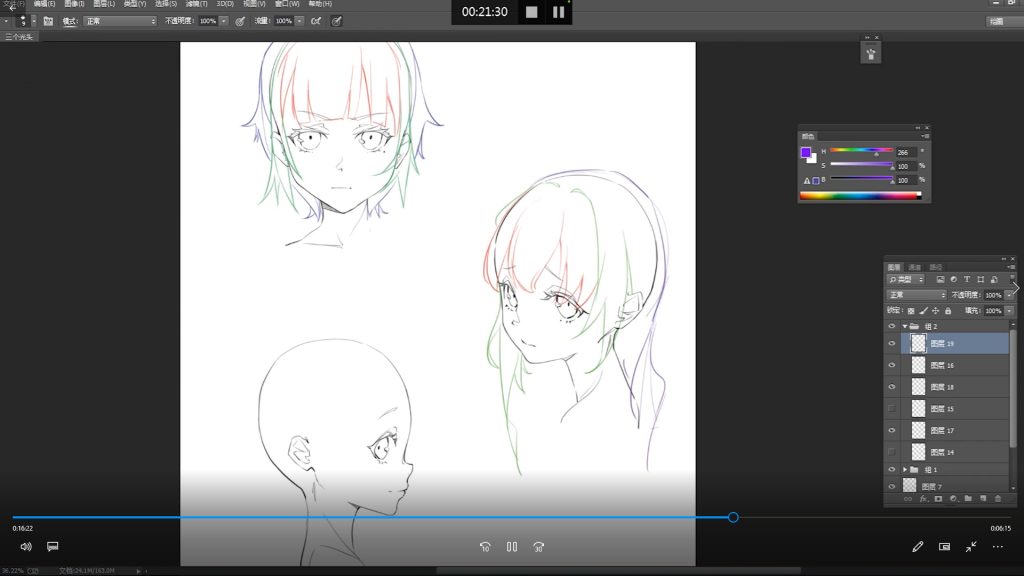
Task: Show hidden layer 图层 15
Action: (x=891, y=408)
